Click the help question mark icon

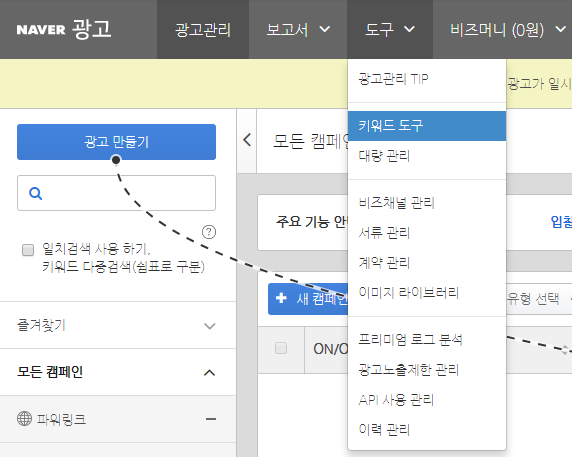click(209, 232)
